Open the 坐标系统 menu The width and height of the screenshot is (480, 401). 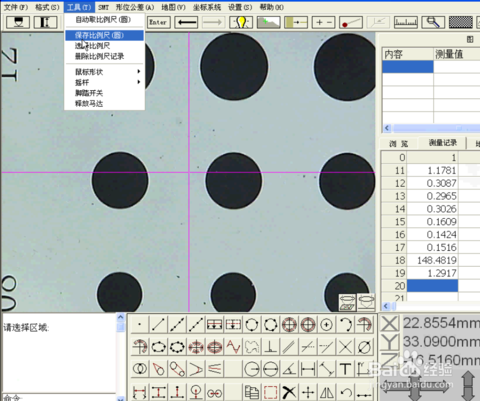[207, 7]
